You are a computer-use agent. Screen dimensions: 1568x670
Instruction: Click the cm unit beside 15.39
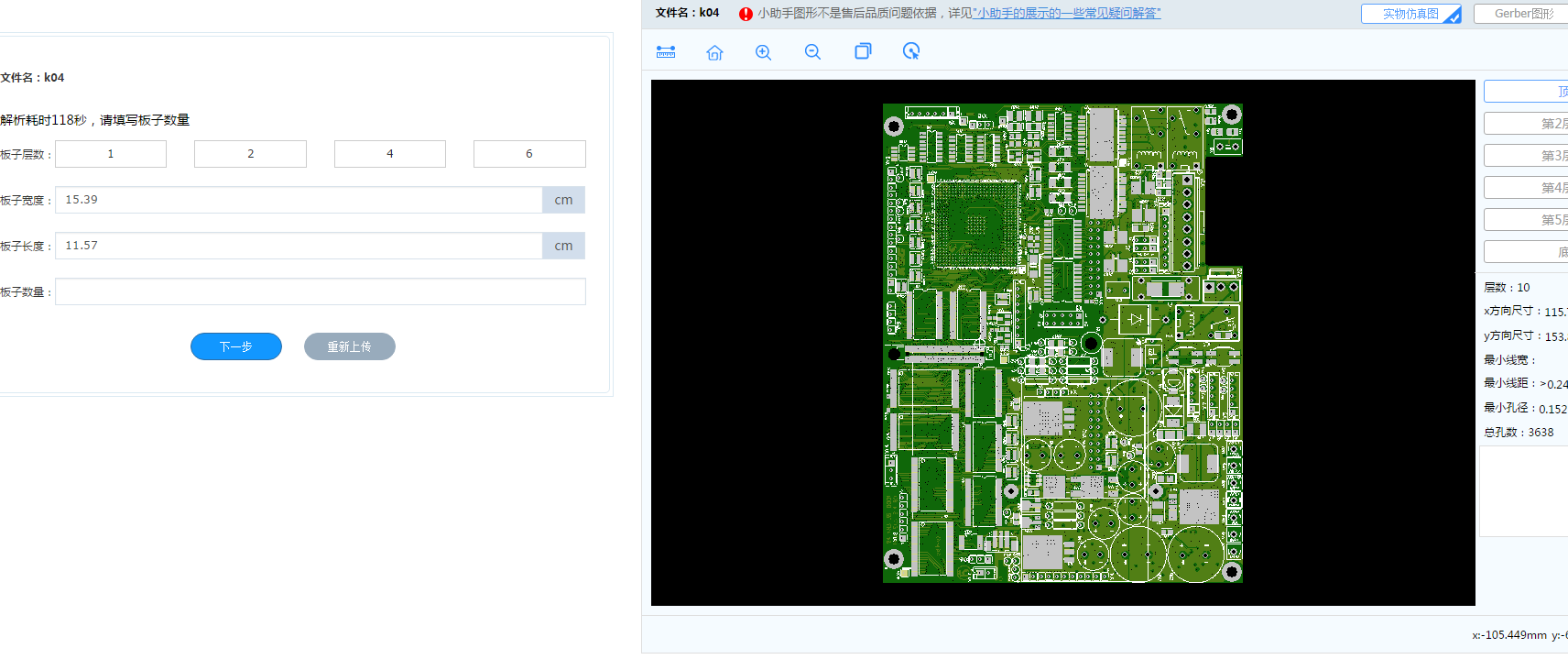point(564,200)
